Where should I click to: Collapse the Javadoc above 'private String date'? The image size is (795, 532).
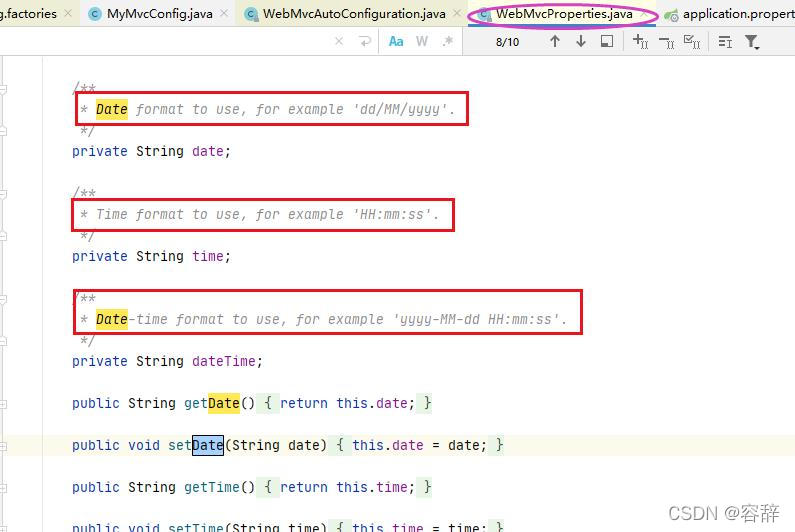click(3, 89)
